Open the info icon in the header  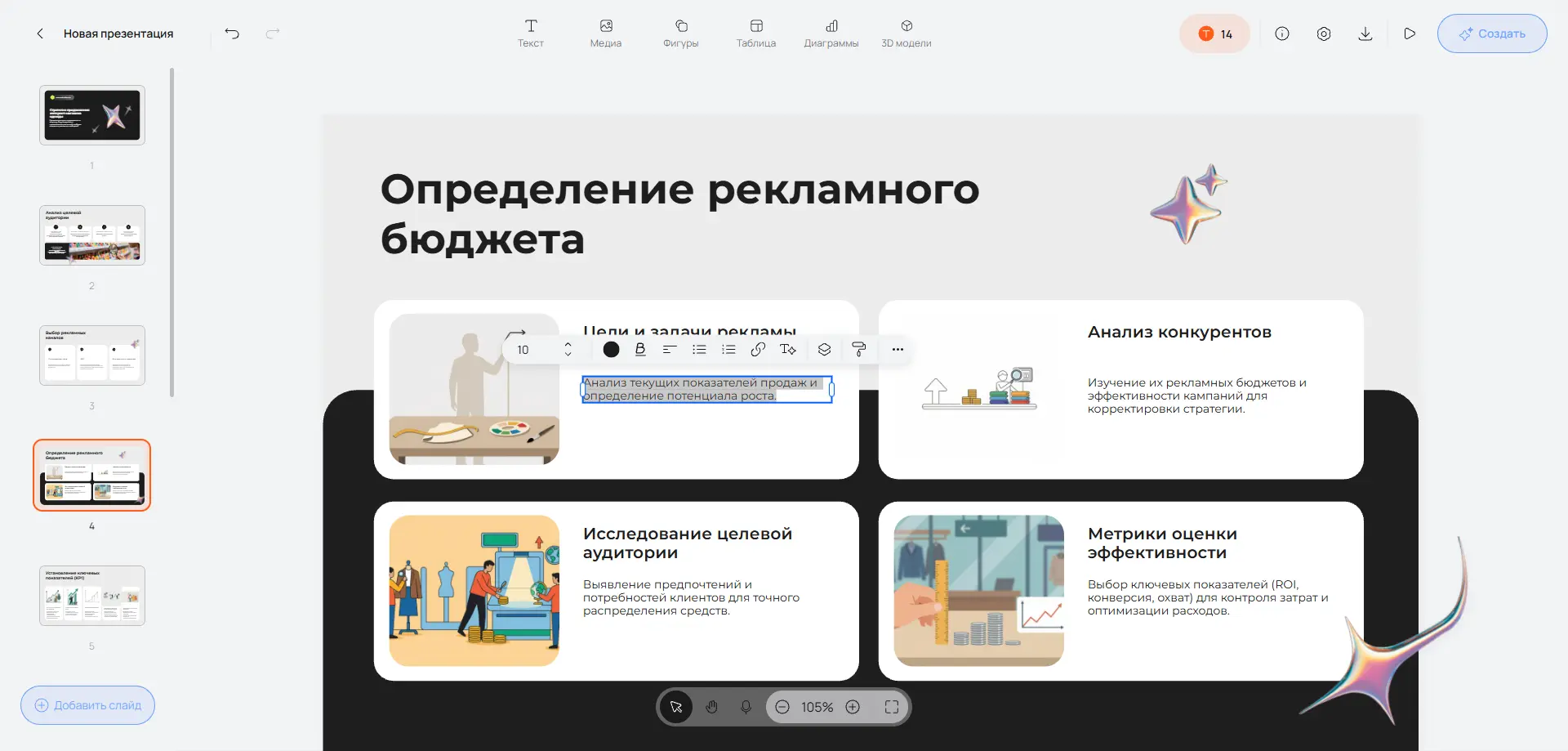(1282, 34)
